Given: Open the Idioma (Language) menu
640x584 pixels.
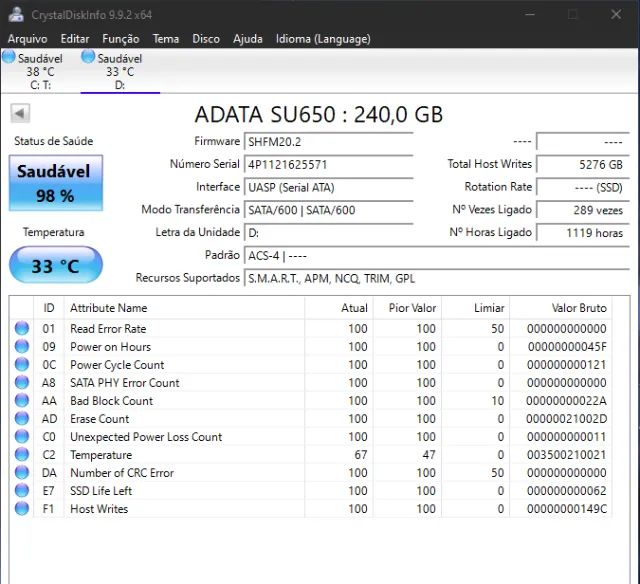Looking at the screenshot, I should (x=323, y=39).
